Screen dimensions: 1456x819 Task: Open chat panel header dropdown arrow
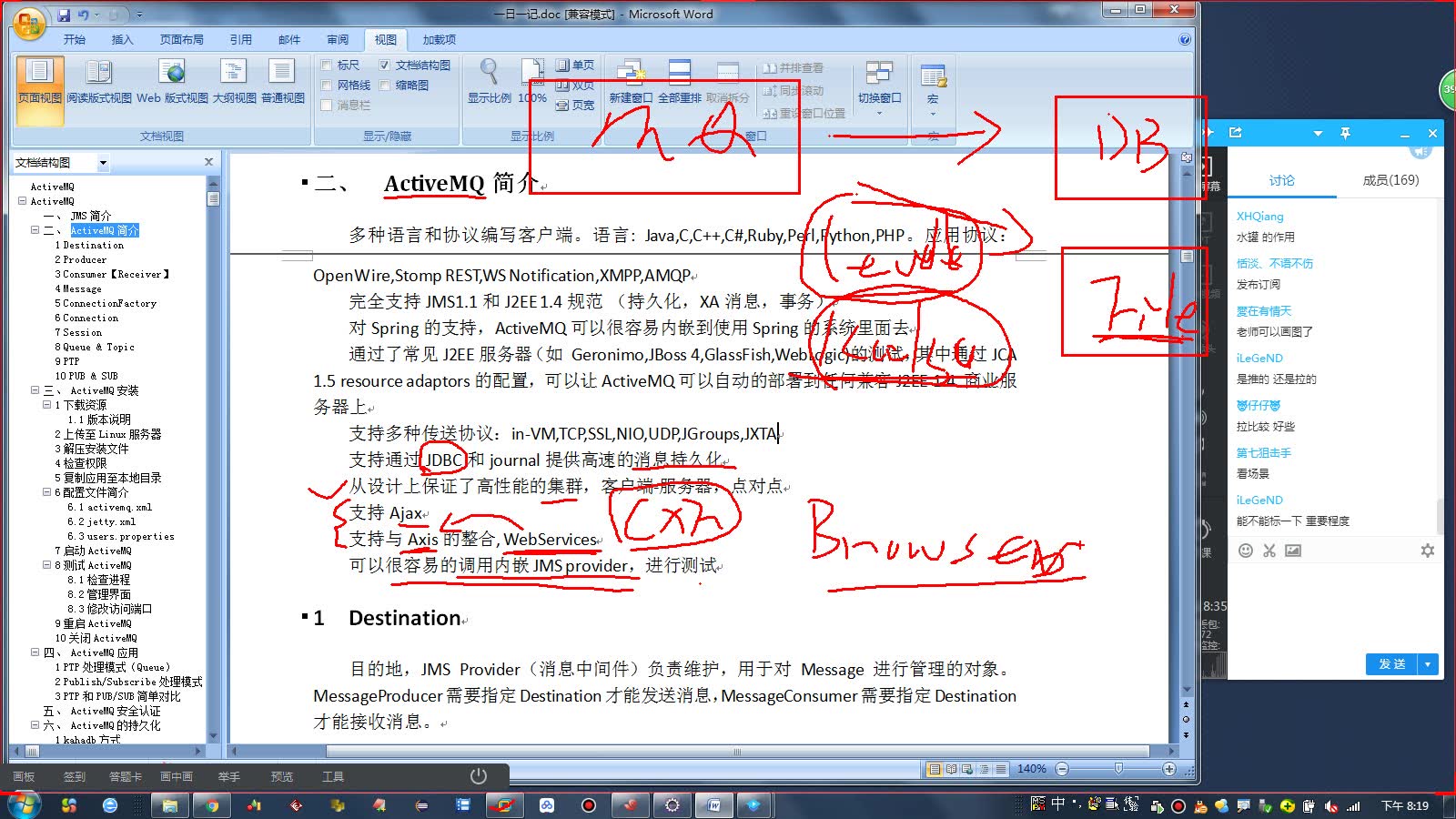[1318, 133]
